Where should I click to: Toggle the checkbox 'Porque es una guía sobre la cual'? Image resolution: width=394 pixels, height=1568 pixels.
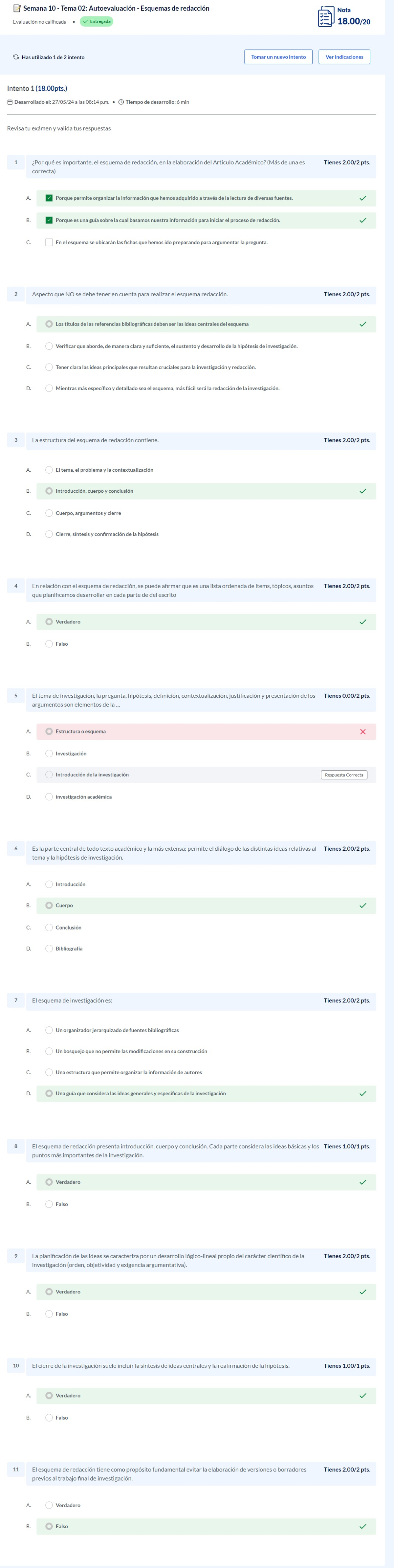[49, 220]
